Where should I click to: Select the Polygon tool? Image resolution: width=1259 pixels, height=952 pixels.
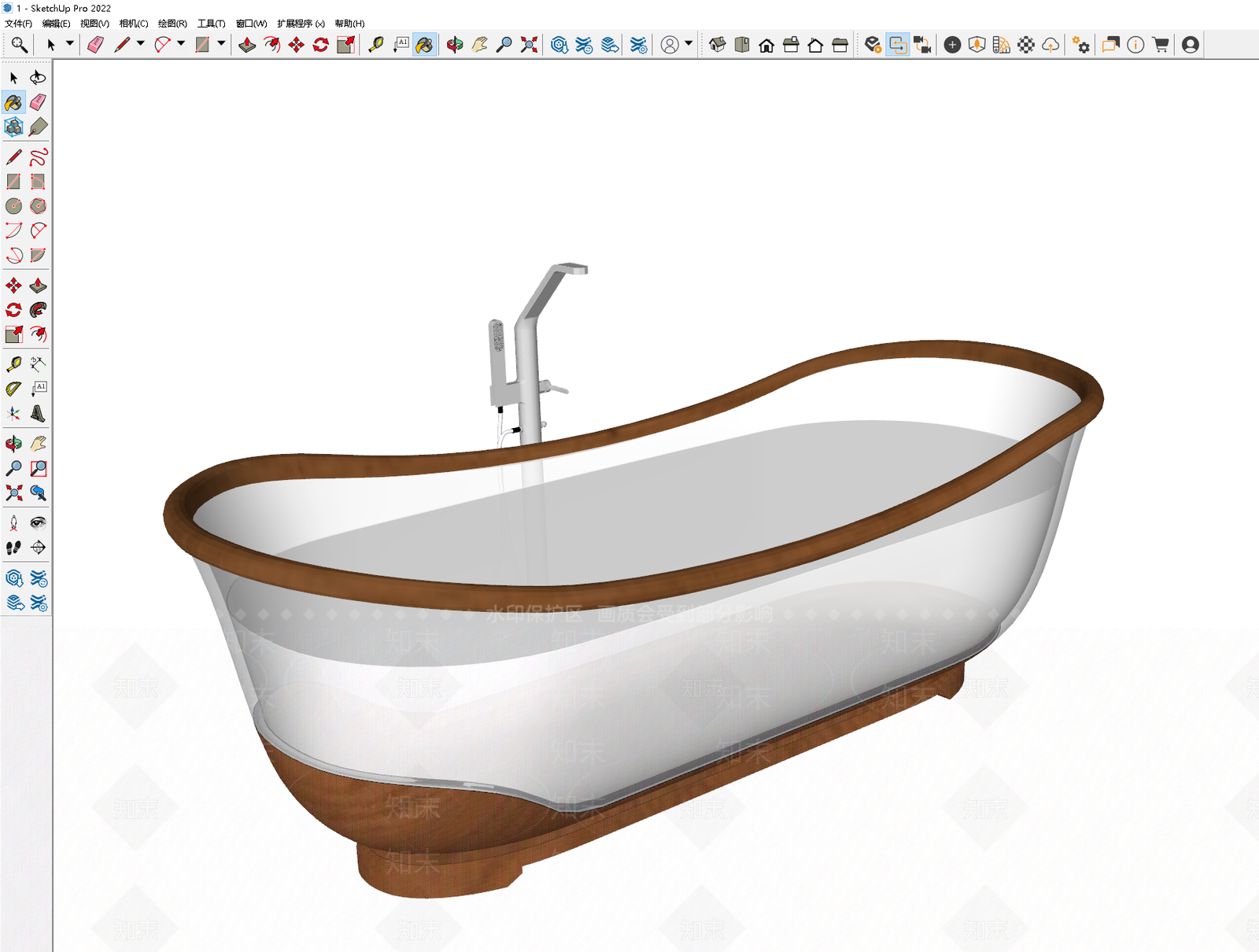[x=38, y=206]
